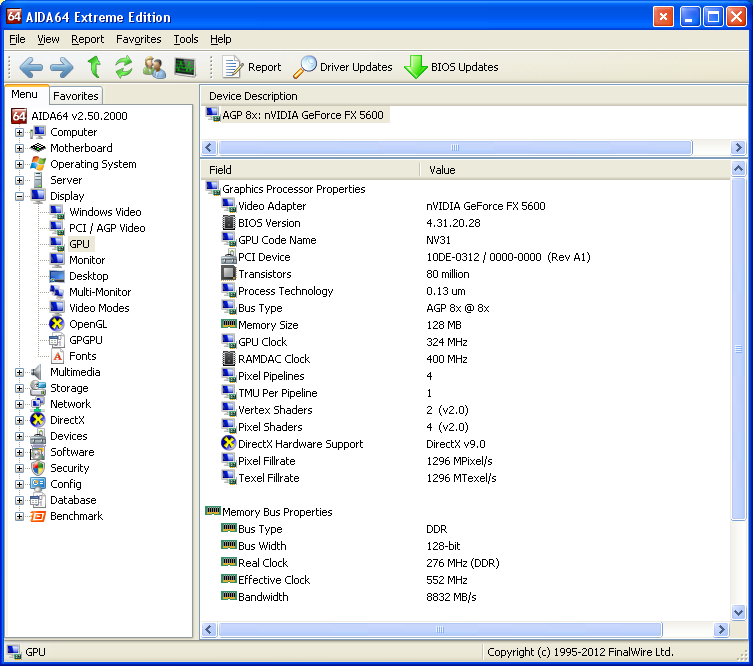Screen dimensions: 753x666
Task: Expand the Motherboard node
Action: (19, 148)
